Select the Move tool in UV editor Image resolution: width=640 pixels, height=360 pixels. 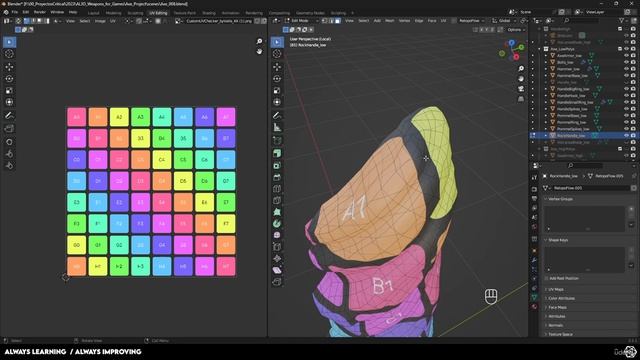tap(9, 67)
